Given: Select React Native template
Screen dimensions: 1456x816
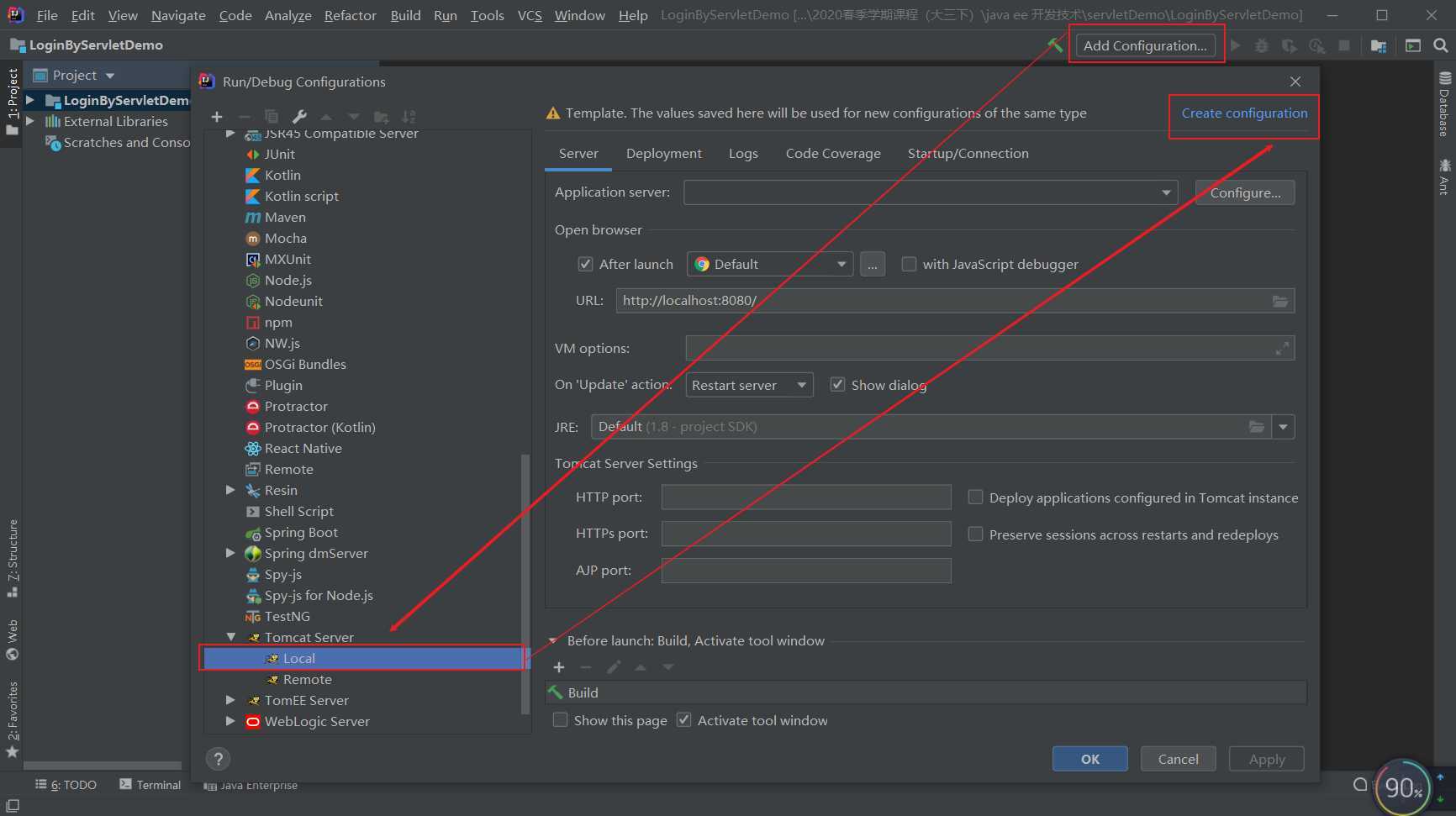Looking at the screenshot, I should (303, 448).
